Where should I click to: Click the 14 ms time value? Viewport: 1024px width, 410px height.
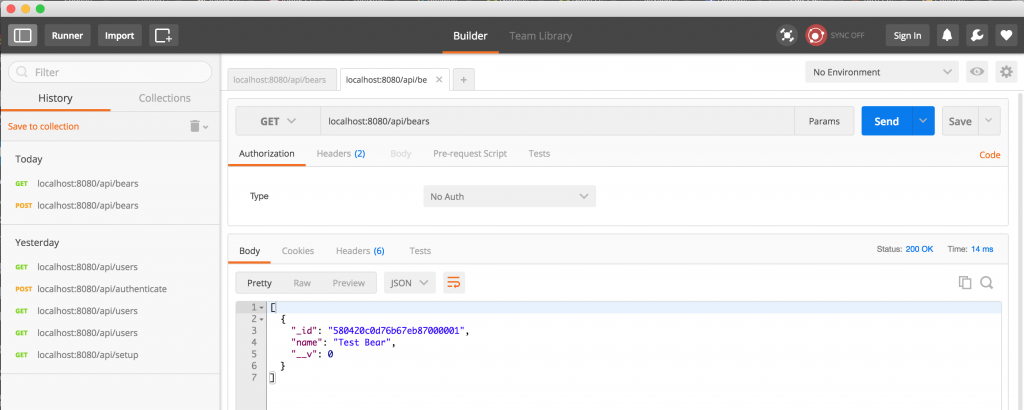982,249
